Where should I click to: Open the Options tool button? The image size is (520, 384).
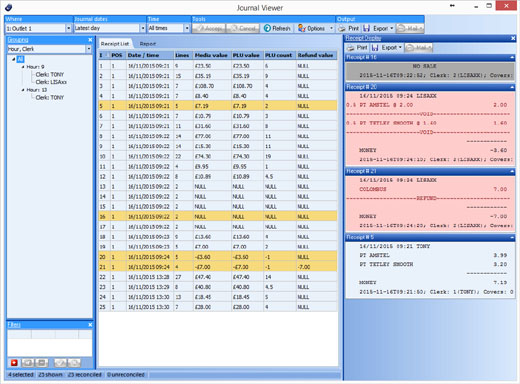tap(312, 28)
